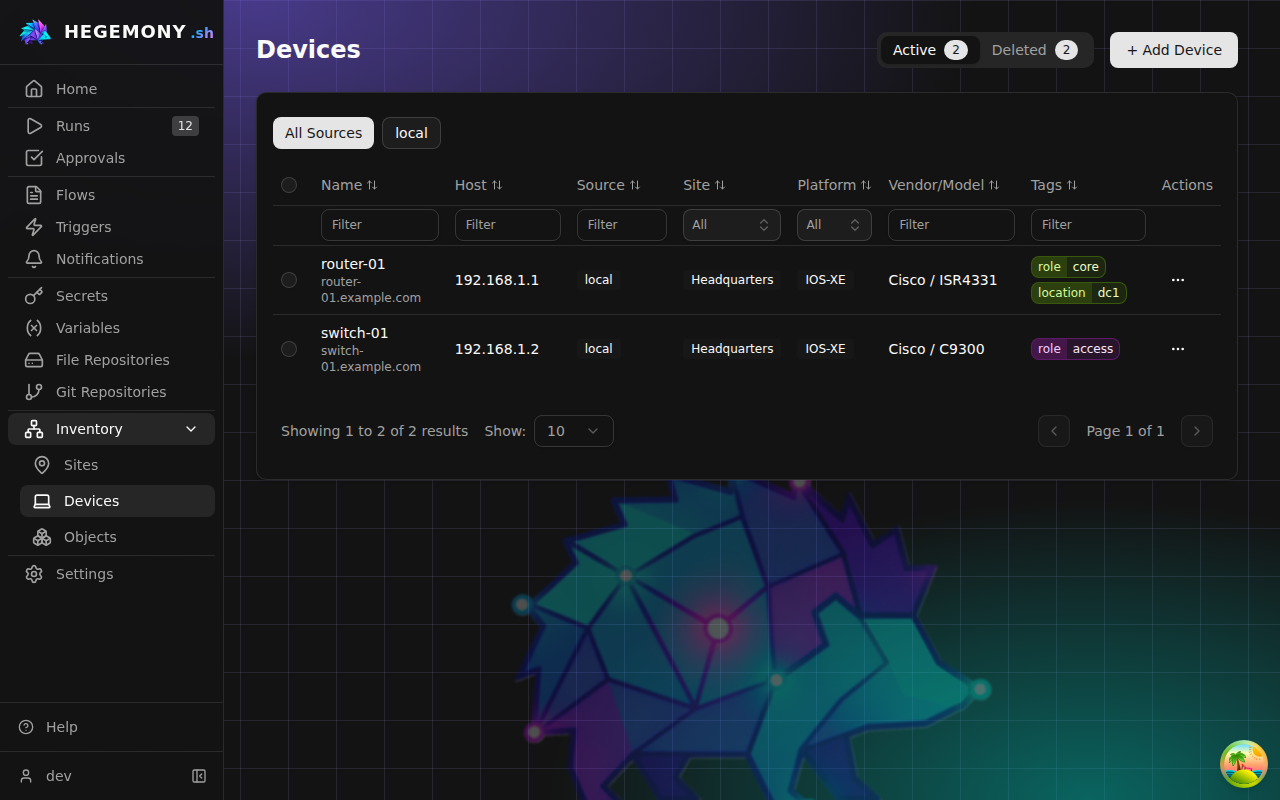The image size is (1280, 800).
Task: Click the Tags filter input
Action: click(1088, 225)
